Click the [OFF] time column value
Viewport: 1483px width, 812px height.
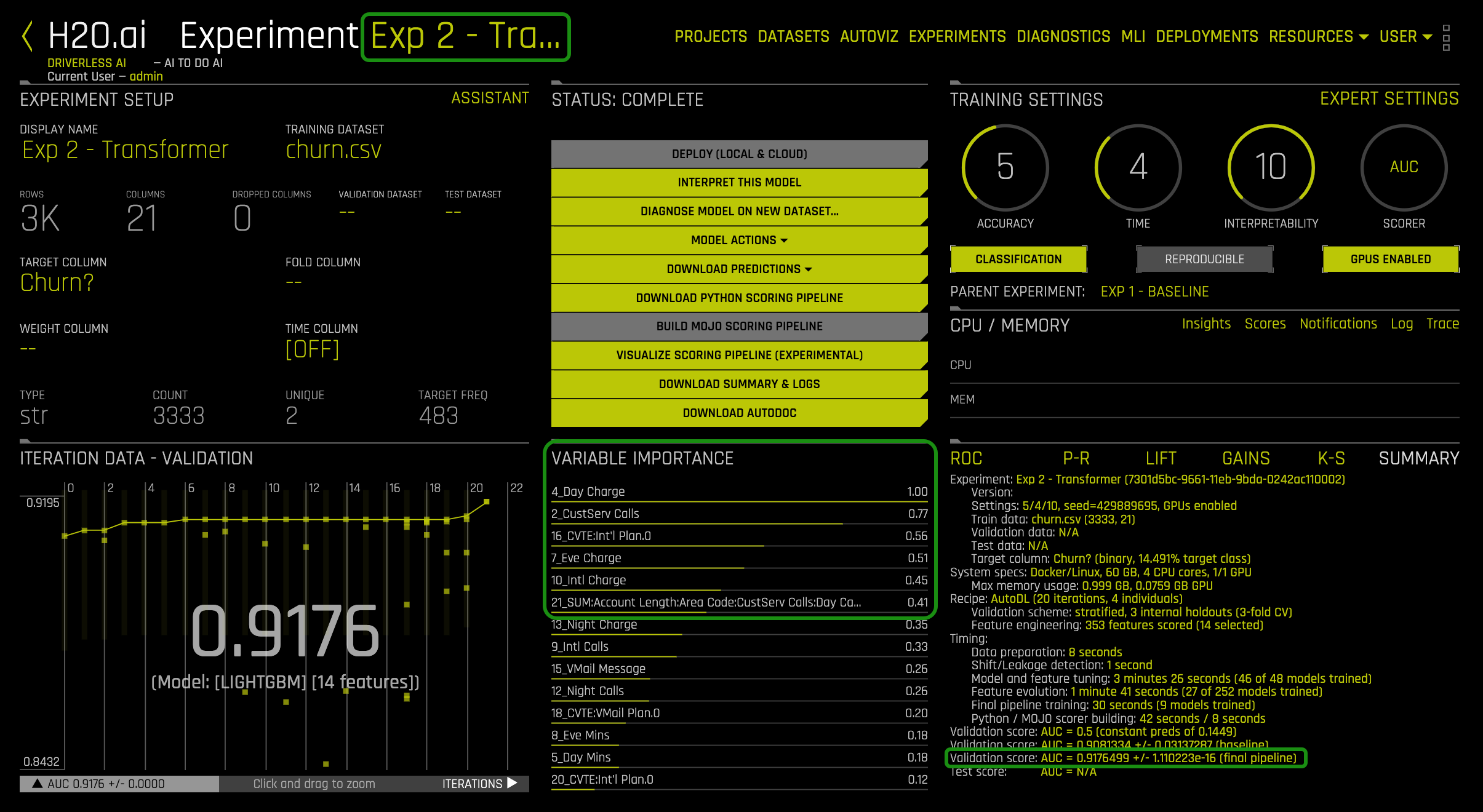pyautogui.click(x=312, y=349)
